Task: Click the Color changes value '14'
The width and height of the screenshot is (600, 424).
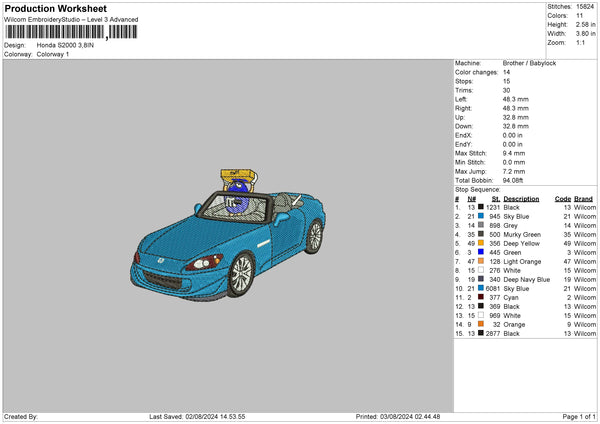Action: [506, 72]
